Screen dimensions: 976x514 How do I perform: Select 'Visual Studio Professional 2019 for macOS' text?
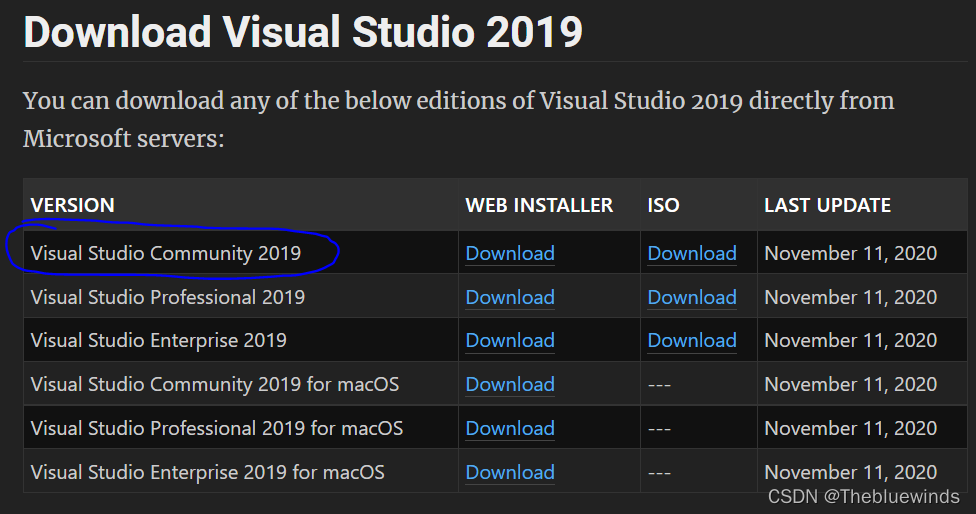pos(217,428)
